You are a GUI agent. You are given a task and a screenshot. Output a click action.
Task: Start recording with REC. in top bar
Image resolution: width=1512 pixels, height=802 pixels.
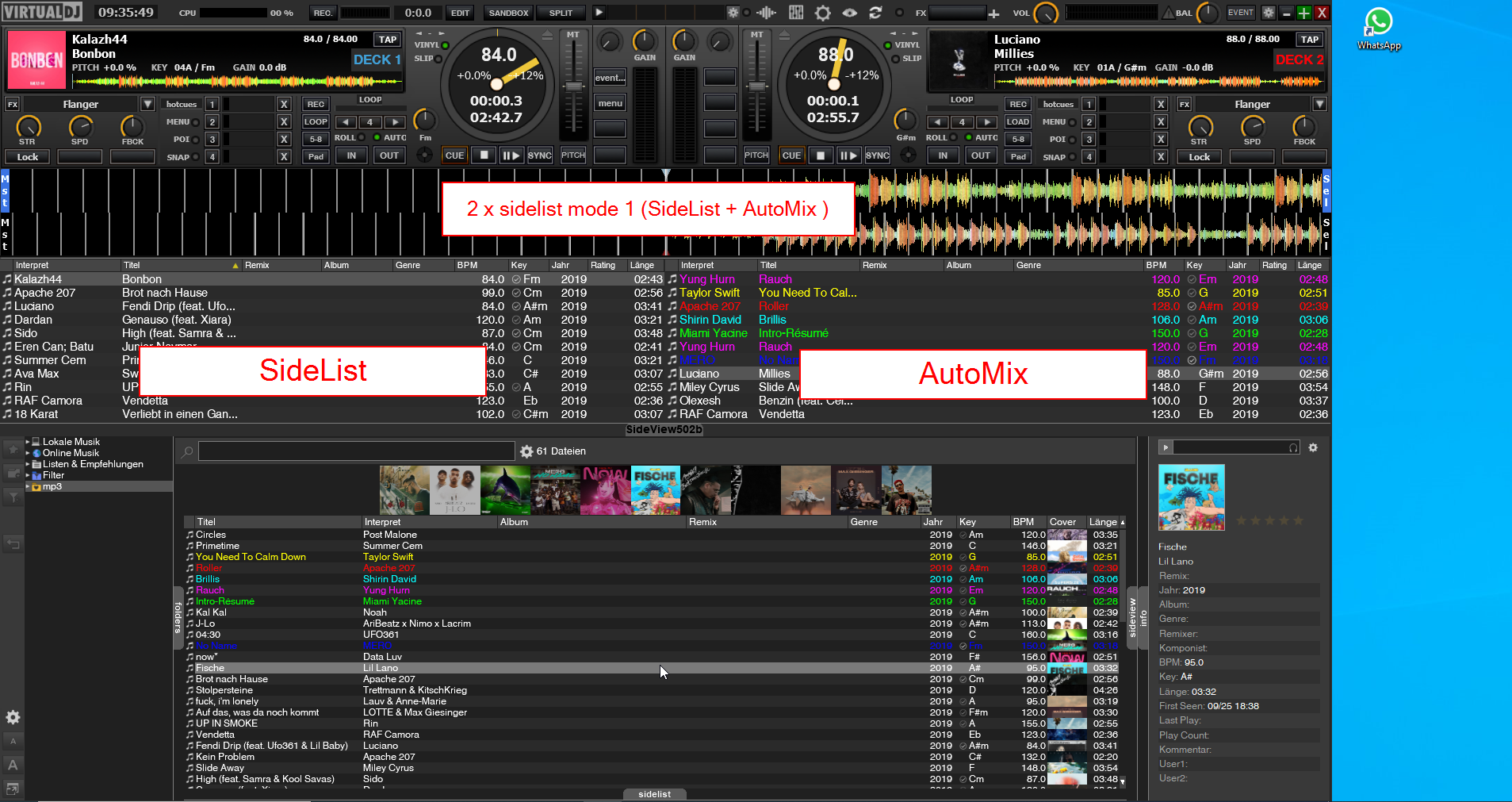click(323, 13)
